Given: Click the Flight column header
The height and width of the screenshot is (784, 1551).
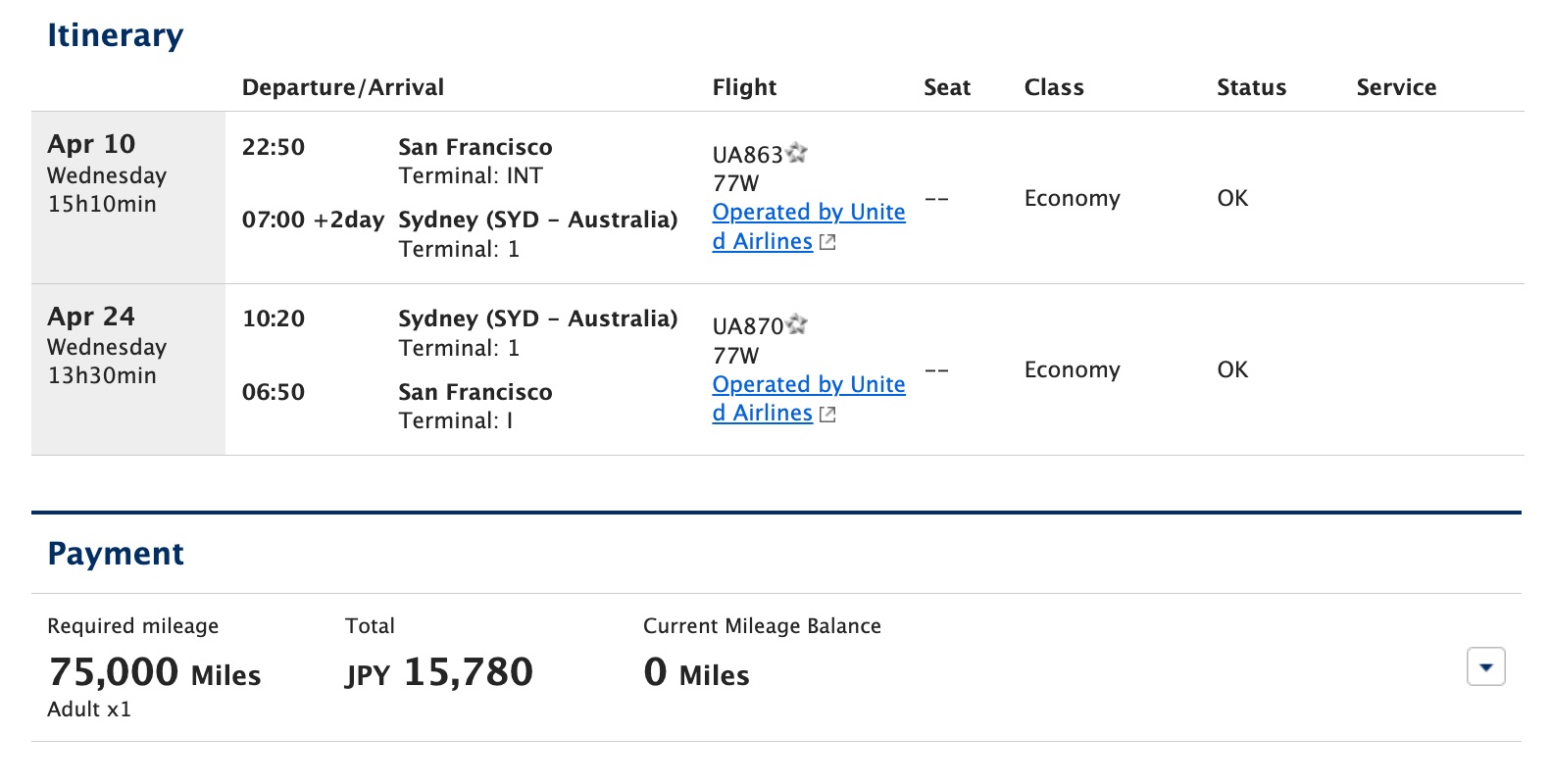Looking at the screenshot, I should coord(745,87).
